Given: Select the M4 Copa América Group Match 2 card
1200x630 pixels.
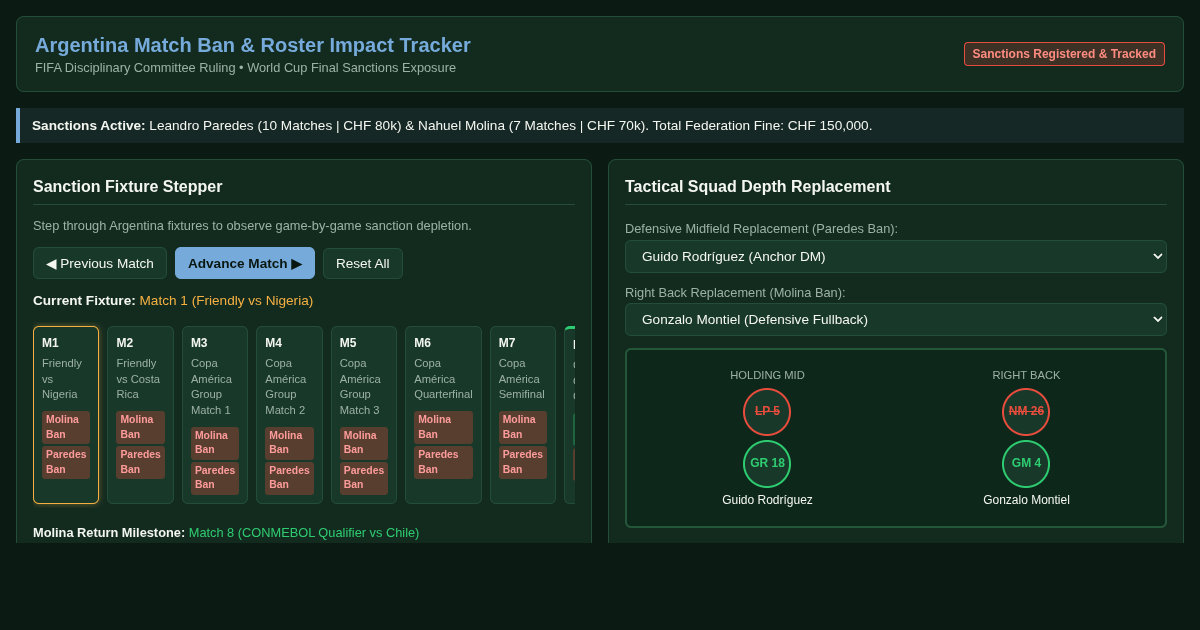Looking at the screenshot, I should 289,415.
